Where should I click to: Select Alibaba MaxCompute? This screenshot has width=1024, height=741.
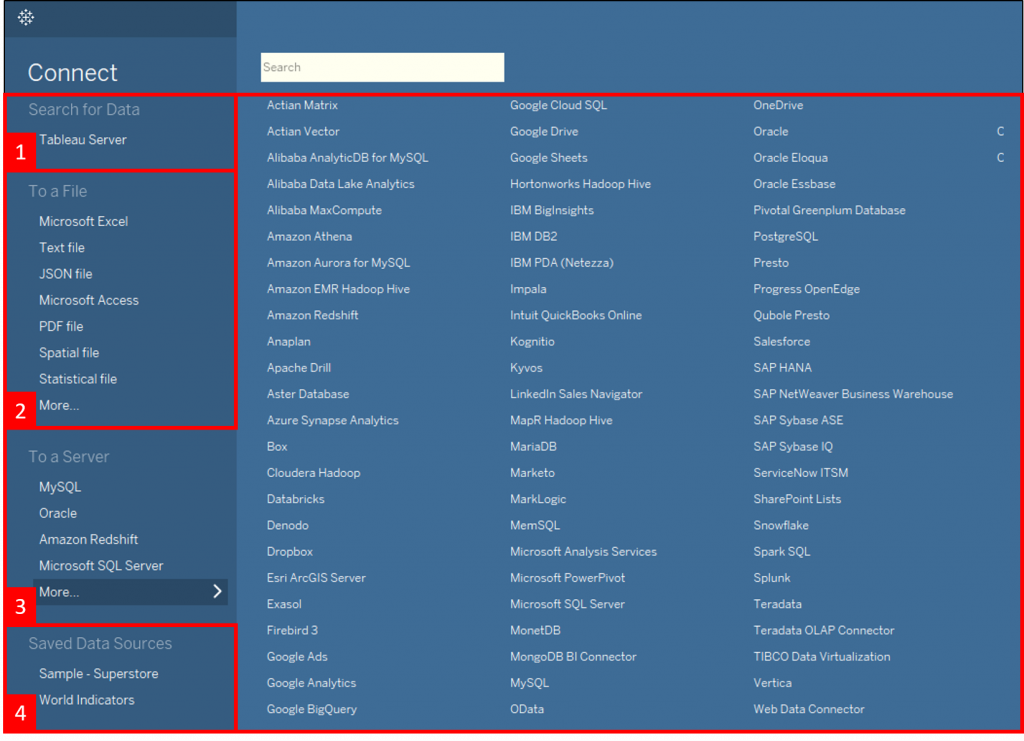point(324,210)
